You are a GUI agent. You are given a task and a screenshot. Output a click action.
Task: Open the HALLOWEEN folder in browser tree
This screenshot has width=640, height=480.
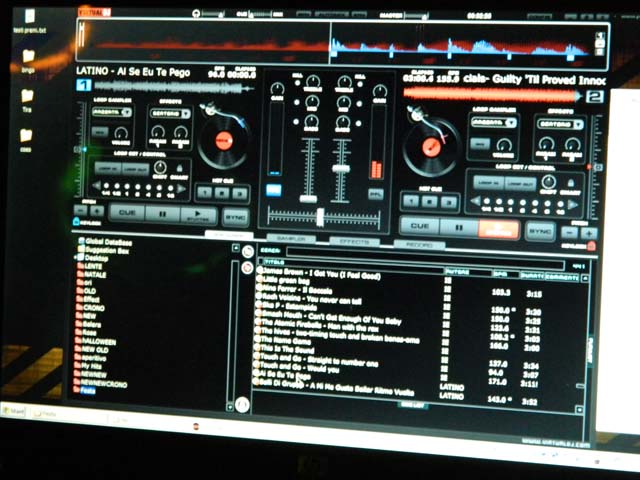point(96,341)
